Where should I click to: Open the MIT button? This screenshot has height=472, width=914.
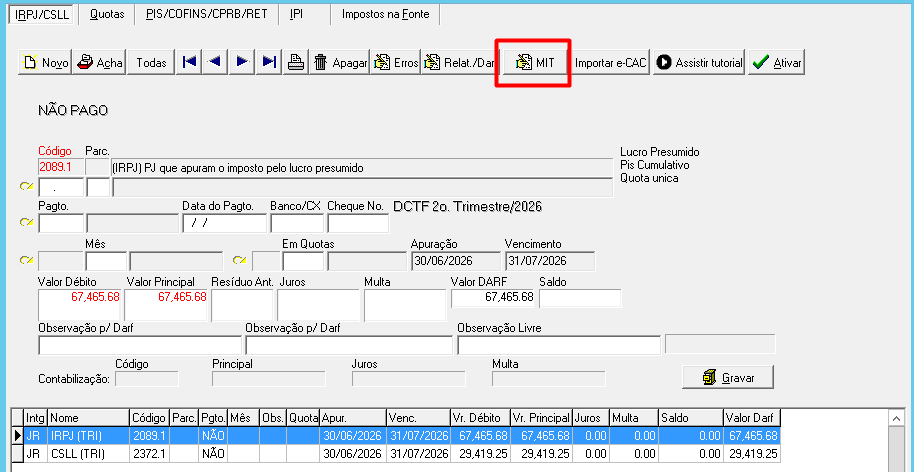534,62
